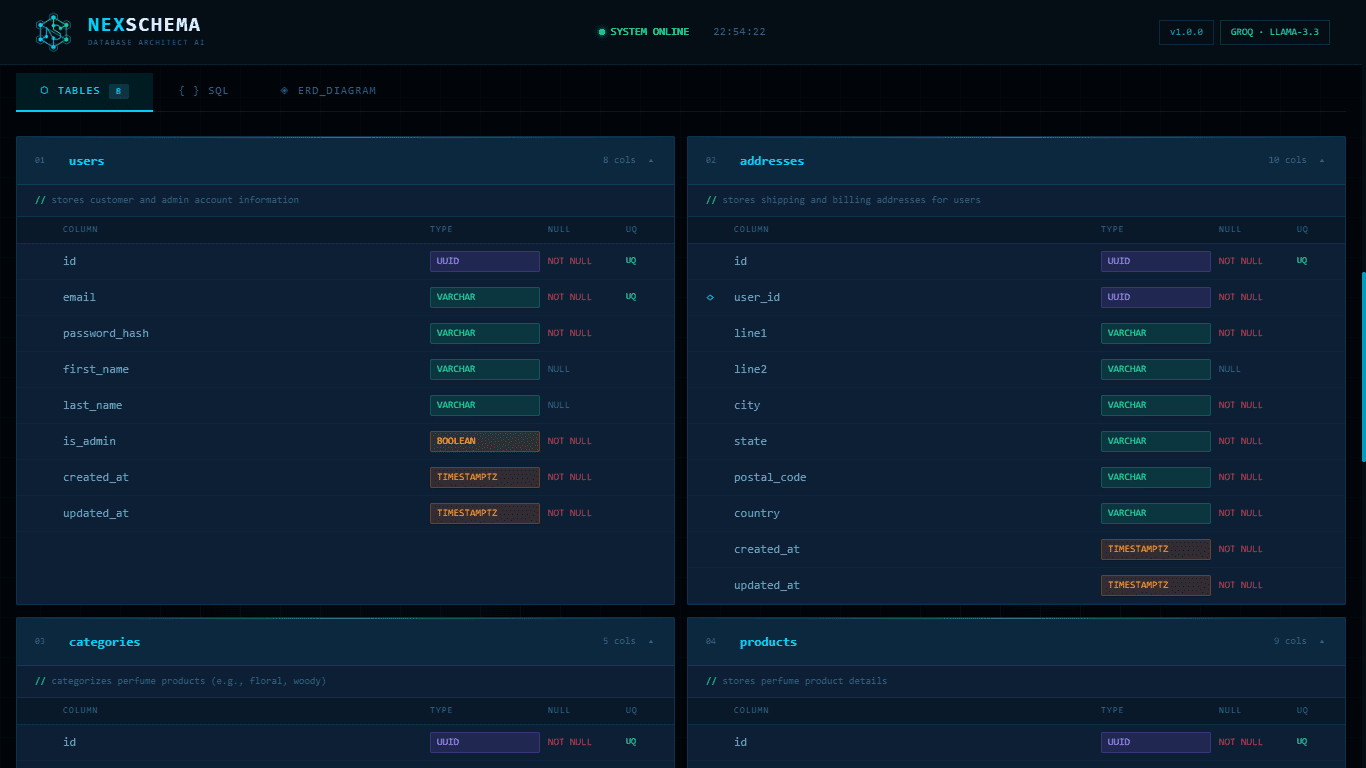Open the TABLES tab

click(x=84, y=91)
